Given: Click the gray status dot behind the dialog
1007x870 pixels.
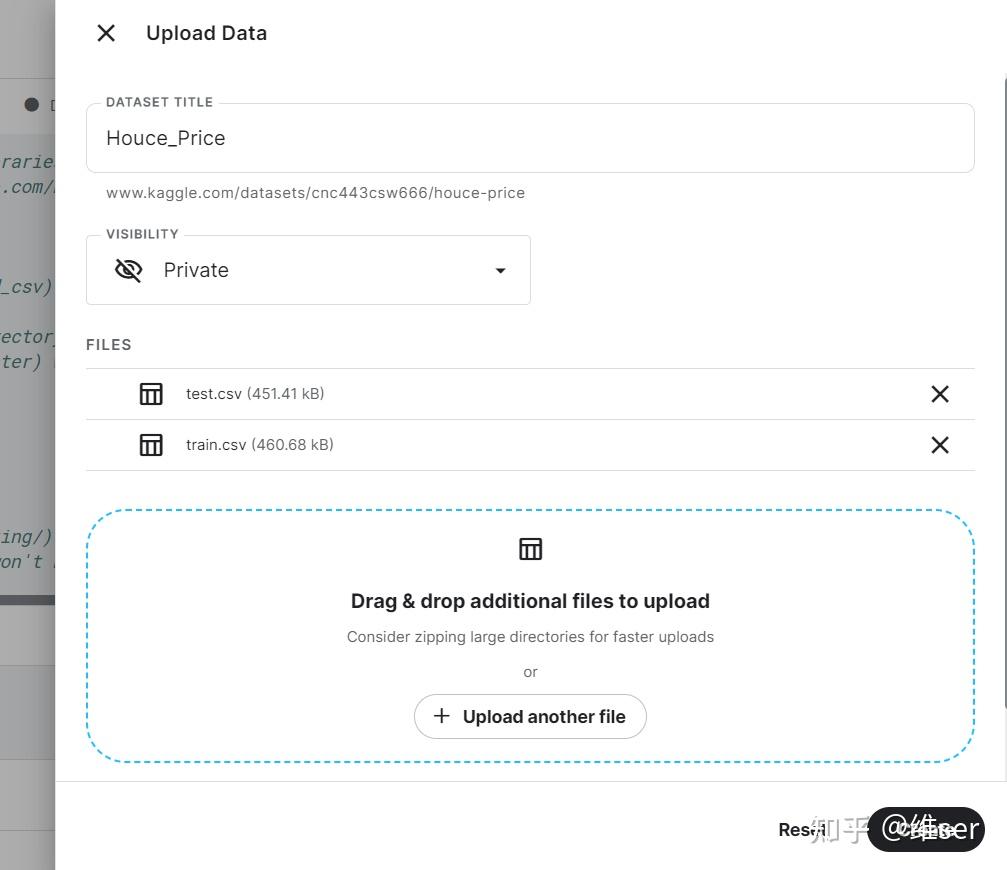Looking at the screenshot, I should [x=32, y=105].
